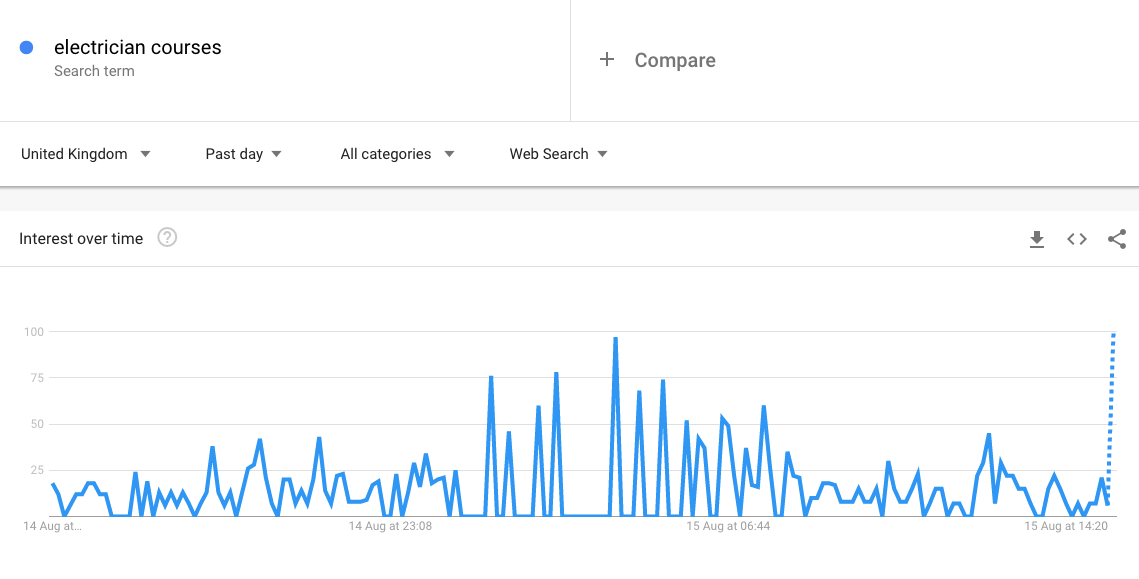The height and width of the screenshot is (579, 1139).
Task: Change the Web Search type dropdown
Action: tap(558, 154)
